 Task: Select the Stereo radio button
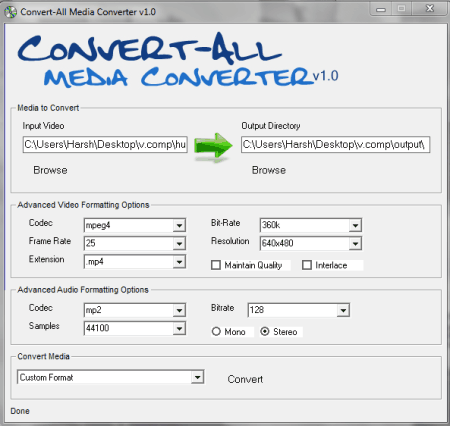(x=265, y=331)
